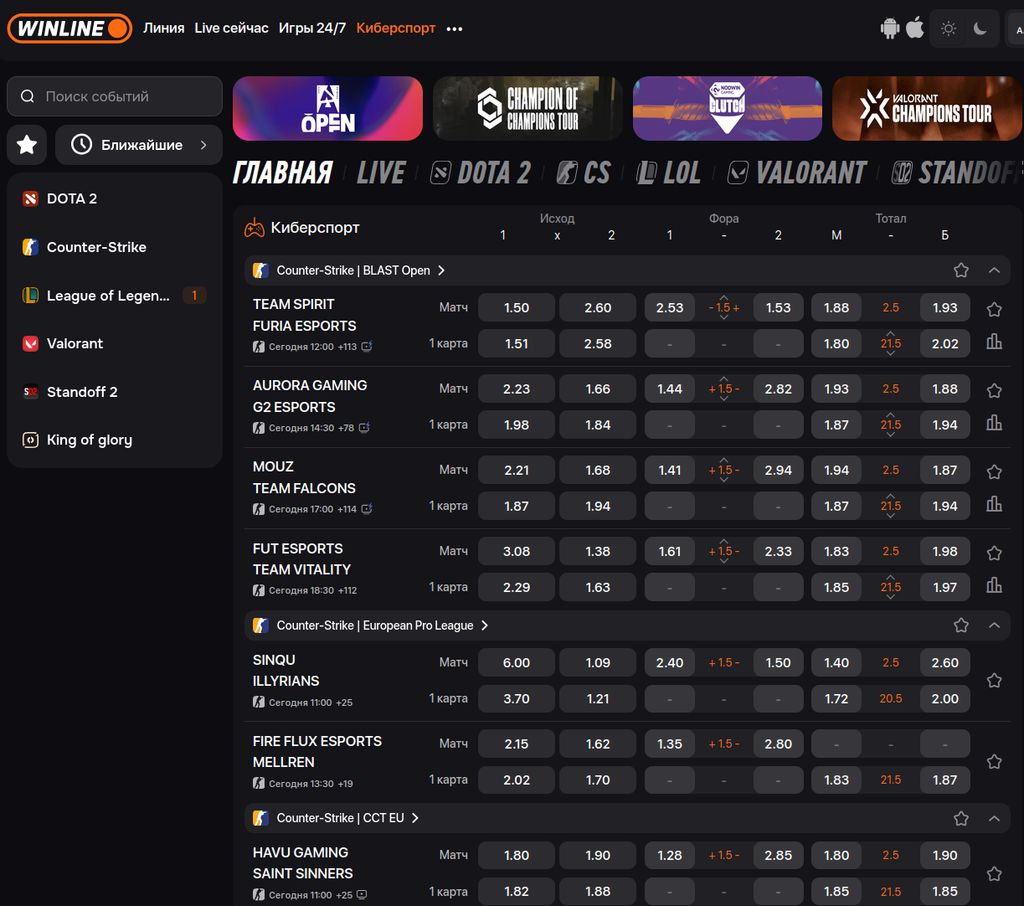The height and width of the screenshot is (906, 1024).
Task: Open video stream icon for Aurora match
Action: click(364, 428)
